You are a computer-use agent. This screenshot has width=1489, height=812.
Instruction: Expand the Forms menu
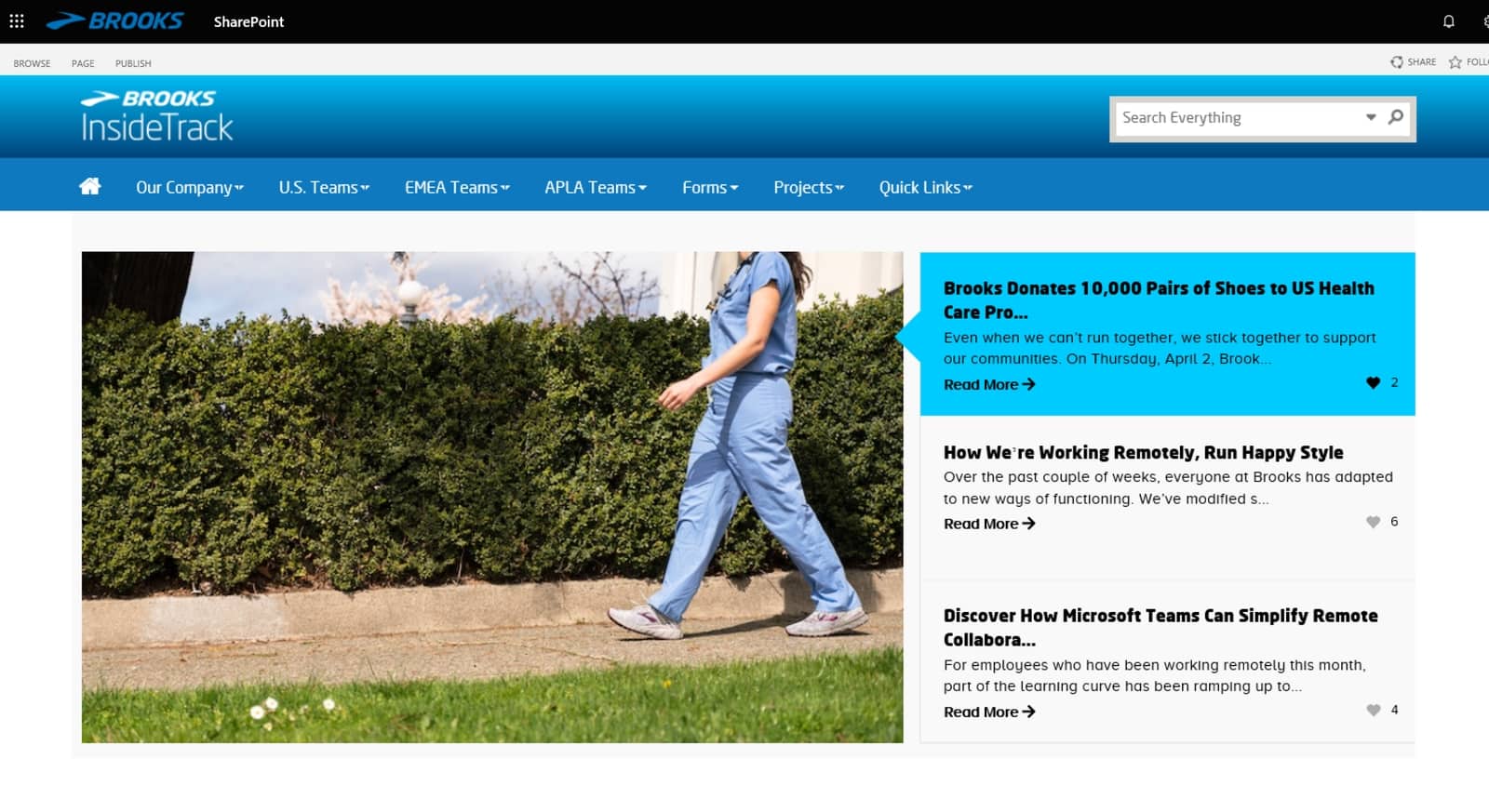(x=710, y=187)
